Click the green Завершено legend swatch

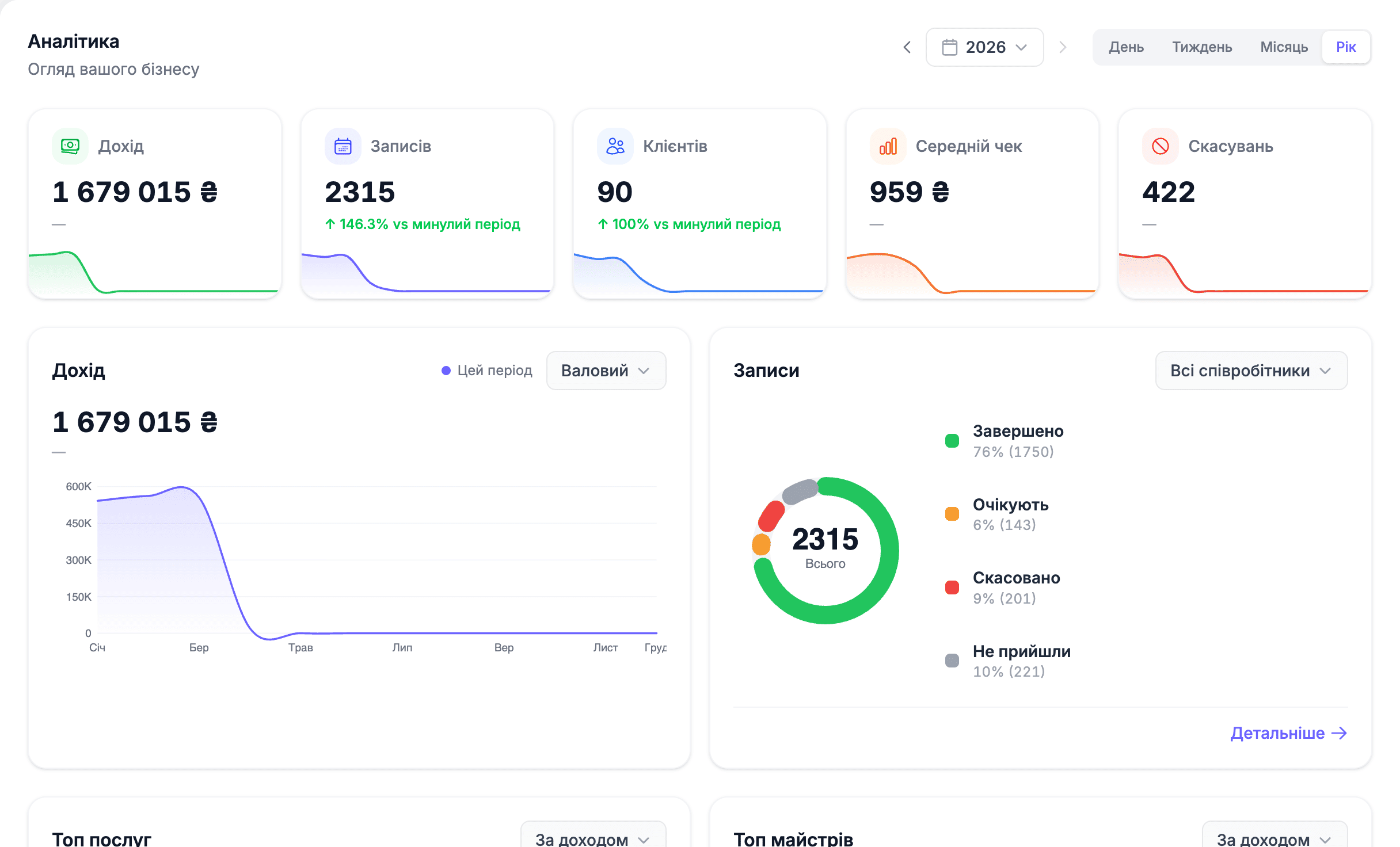coord(952,441)
